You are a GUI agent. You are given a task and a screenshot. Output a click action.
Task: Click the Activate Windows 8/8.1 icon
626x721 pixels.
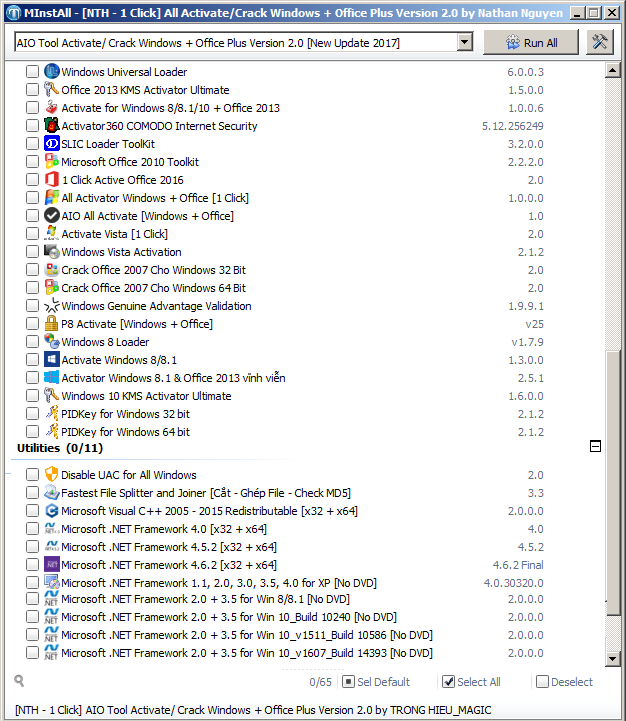click(x=52, y=360)
